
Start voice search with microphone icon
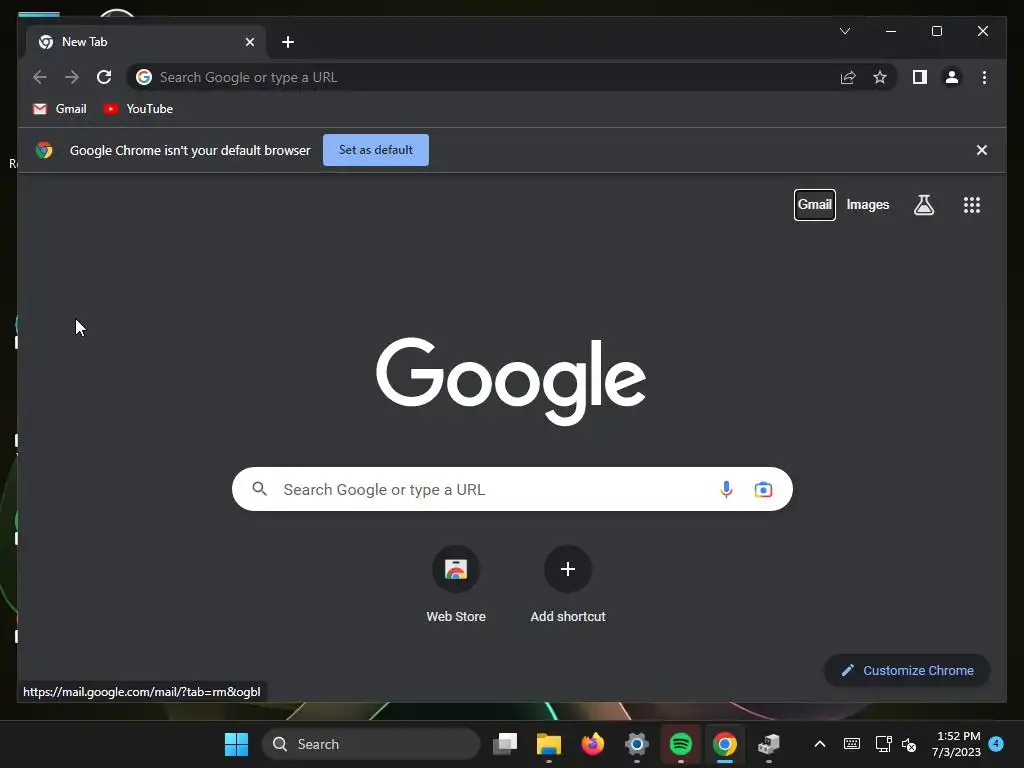pyautogui.click(x=726, y=489)
